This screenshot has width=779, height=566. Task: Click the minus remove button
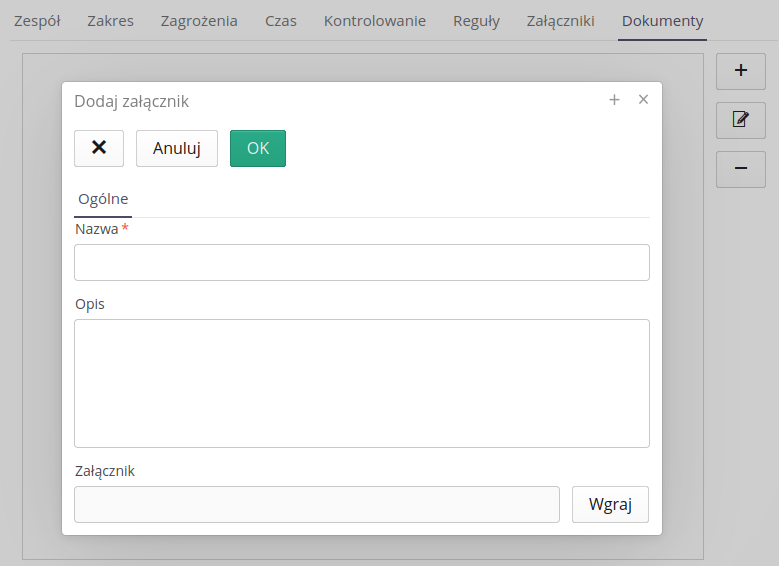coord(740,169)
